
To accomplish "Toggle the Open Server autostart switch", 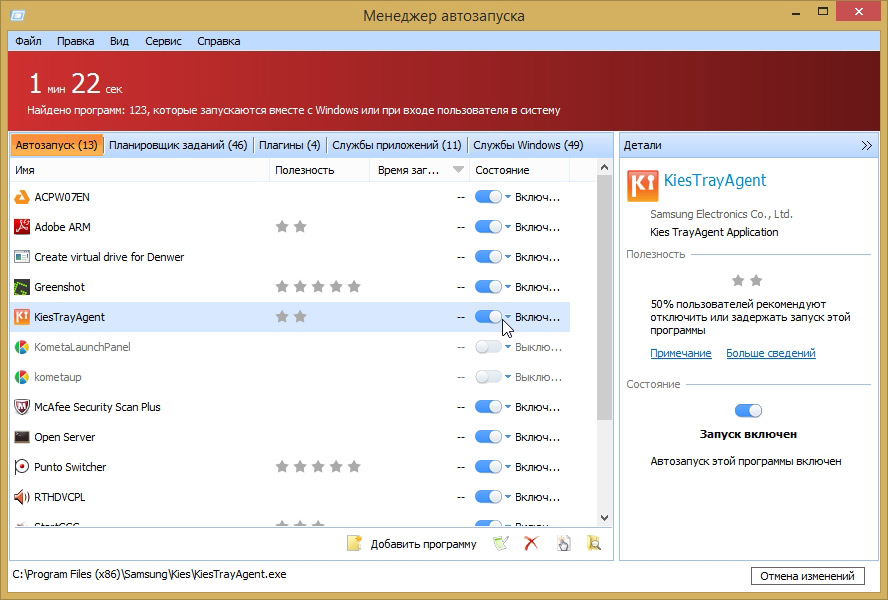I will [x=488, y=437].
